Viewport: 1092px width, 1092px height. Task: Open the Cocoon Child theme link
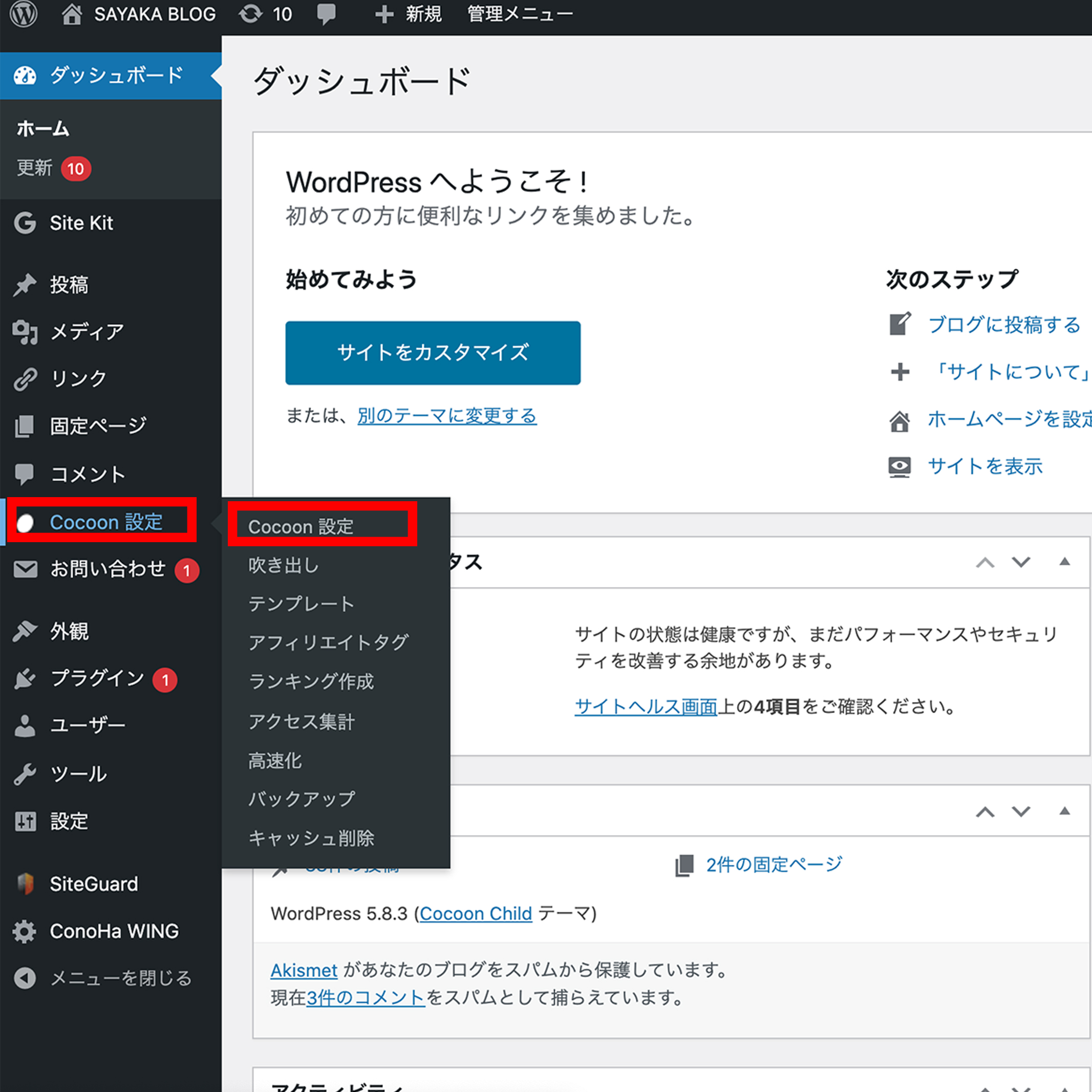[476, 914]
